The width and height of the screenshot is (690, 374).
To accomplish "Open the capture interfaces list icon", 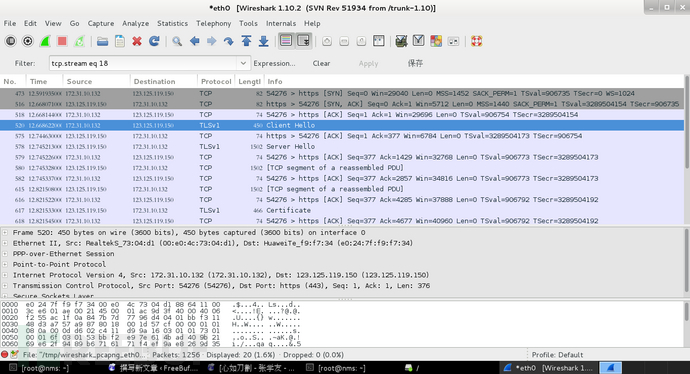I will [11, 41].
